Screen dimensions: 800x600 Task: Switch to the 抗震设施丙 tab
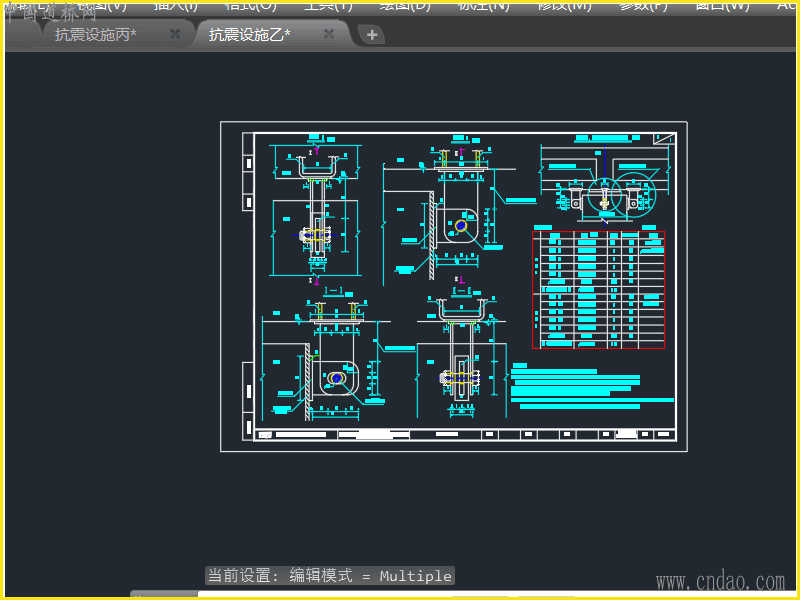96,35
